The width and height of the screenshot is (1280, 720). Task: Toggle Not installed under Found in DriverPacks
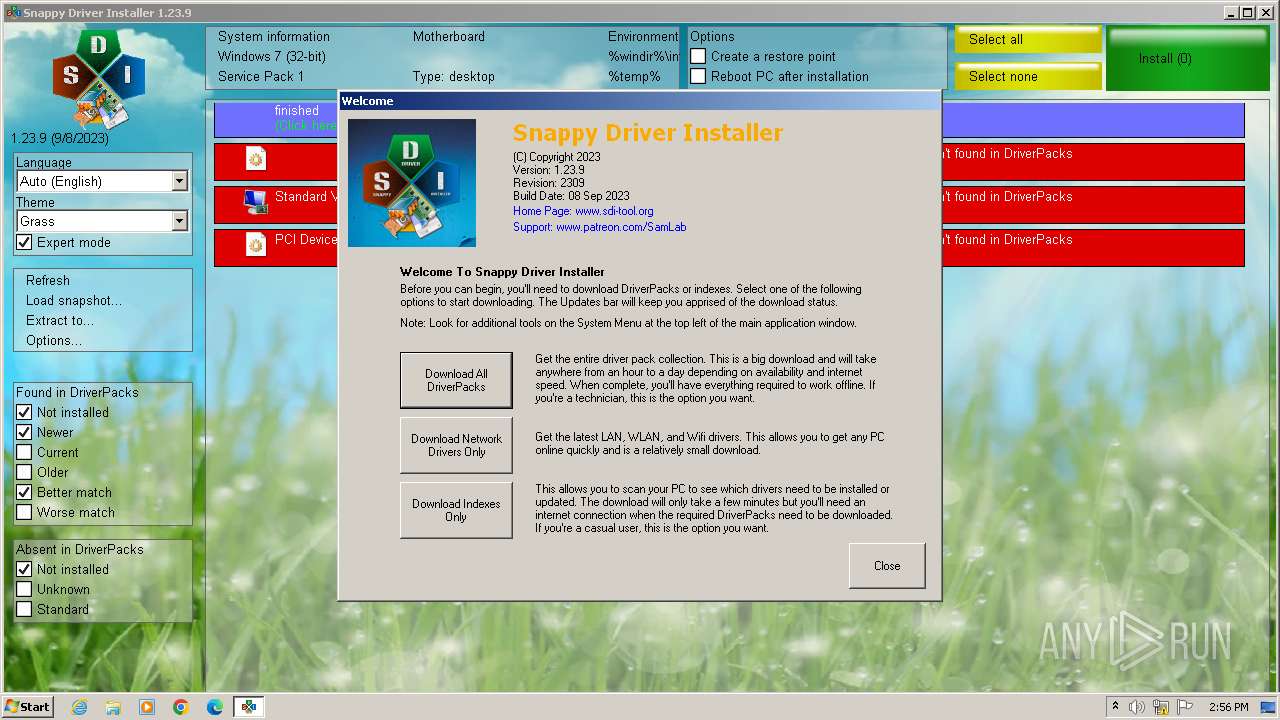[x=25, y=412]
